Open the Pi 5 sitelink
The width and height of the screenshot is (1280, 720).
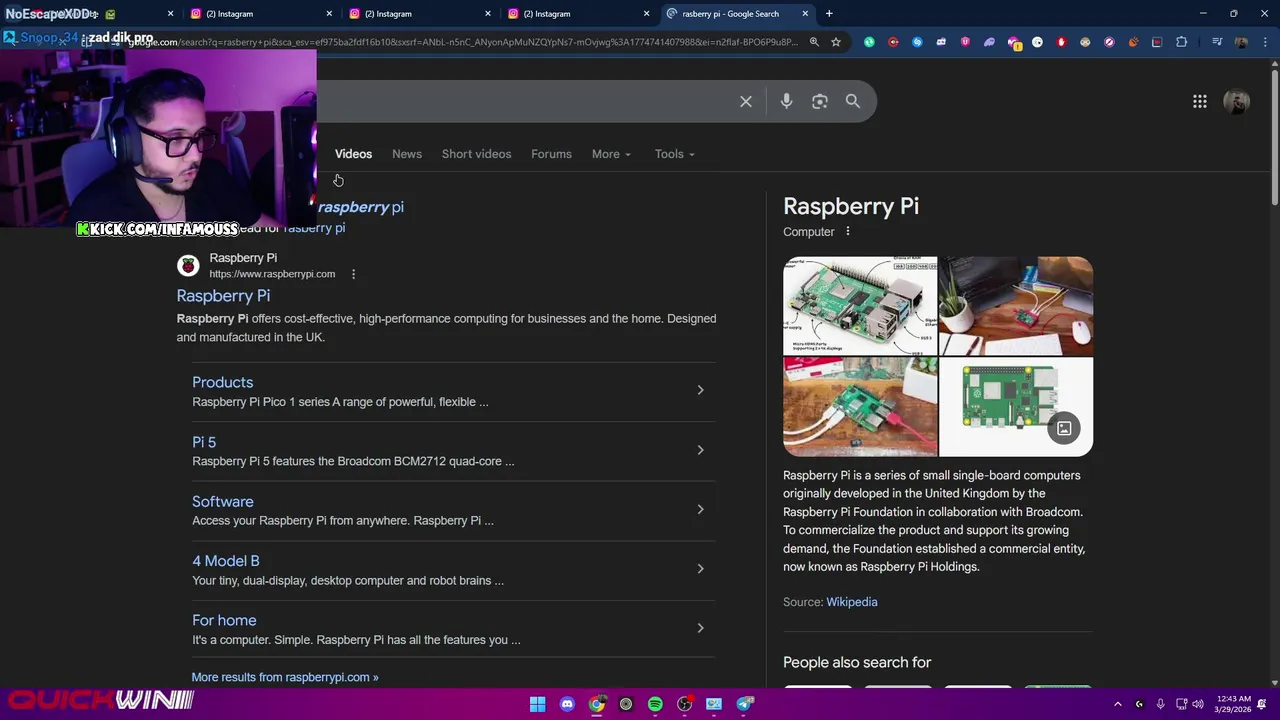coord(204,442)
